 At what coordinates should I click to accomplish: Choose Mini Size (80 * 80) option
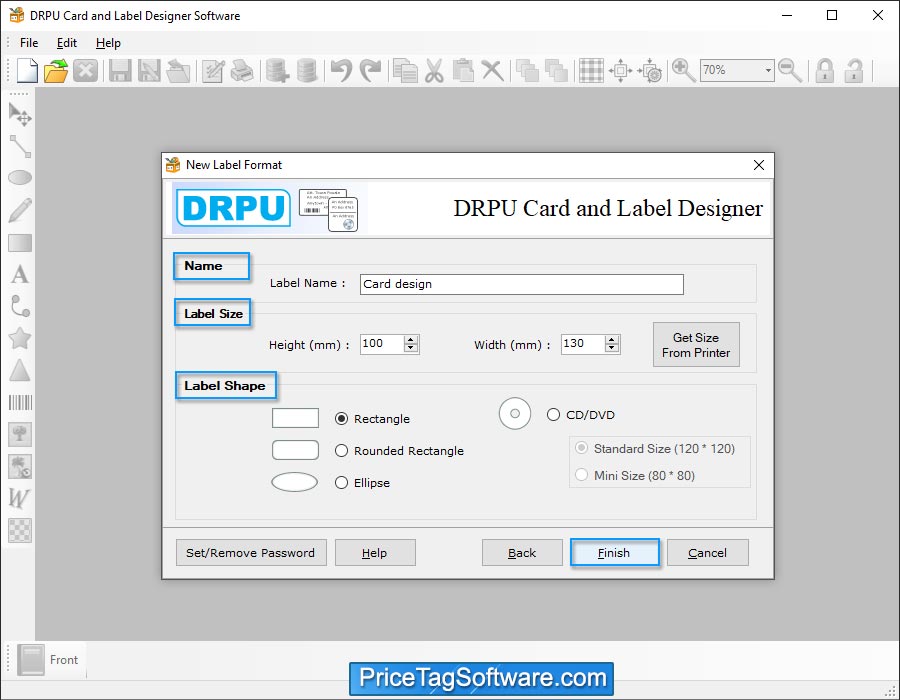pyautogui.click(x=581, y=475)
